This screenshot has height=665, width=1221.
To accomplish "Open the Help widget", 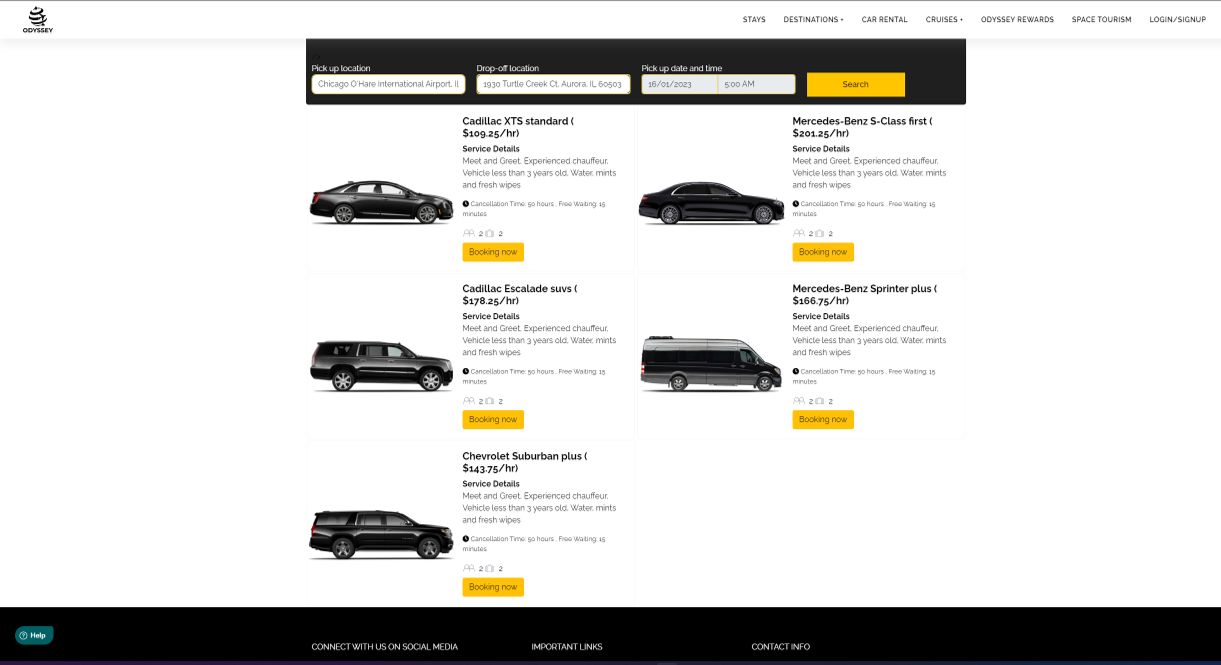I will pos(34,635).
